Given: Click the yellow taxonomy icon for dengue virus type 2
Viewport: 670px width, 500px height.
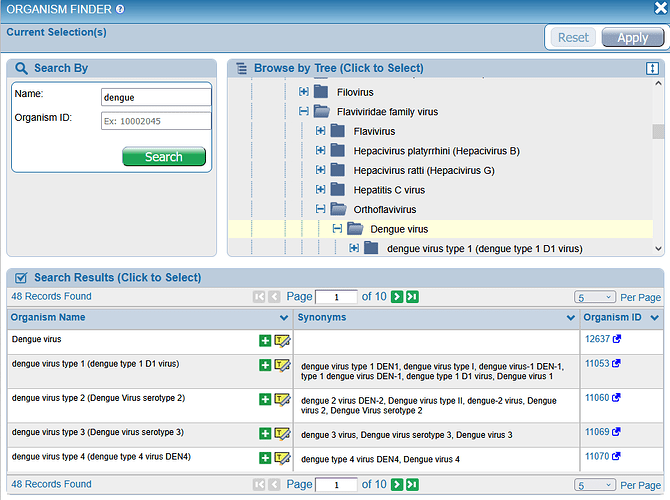Looking at the screenshot, I should [282, 400].
